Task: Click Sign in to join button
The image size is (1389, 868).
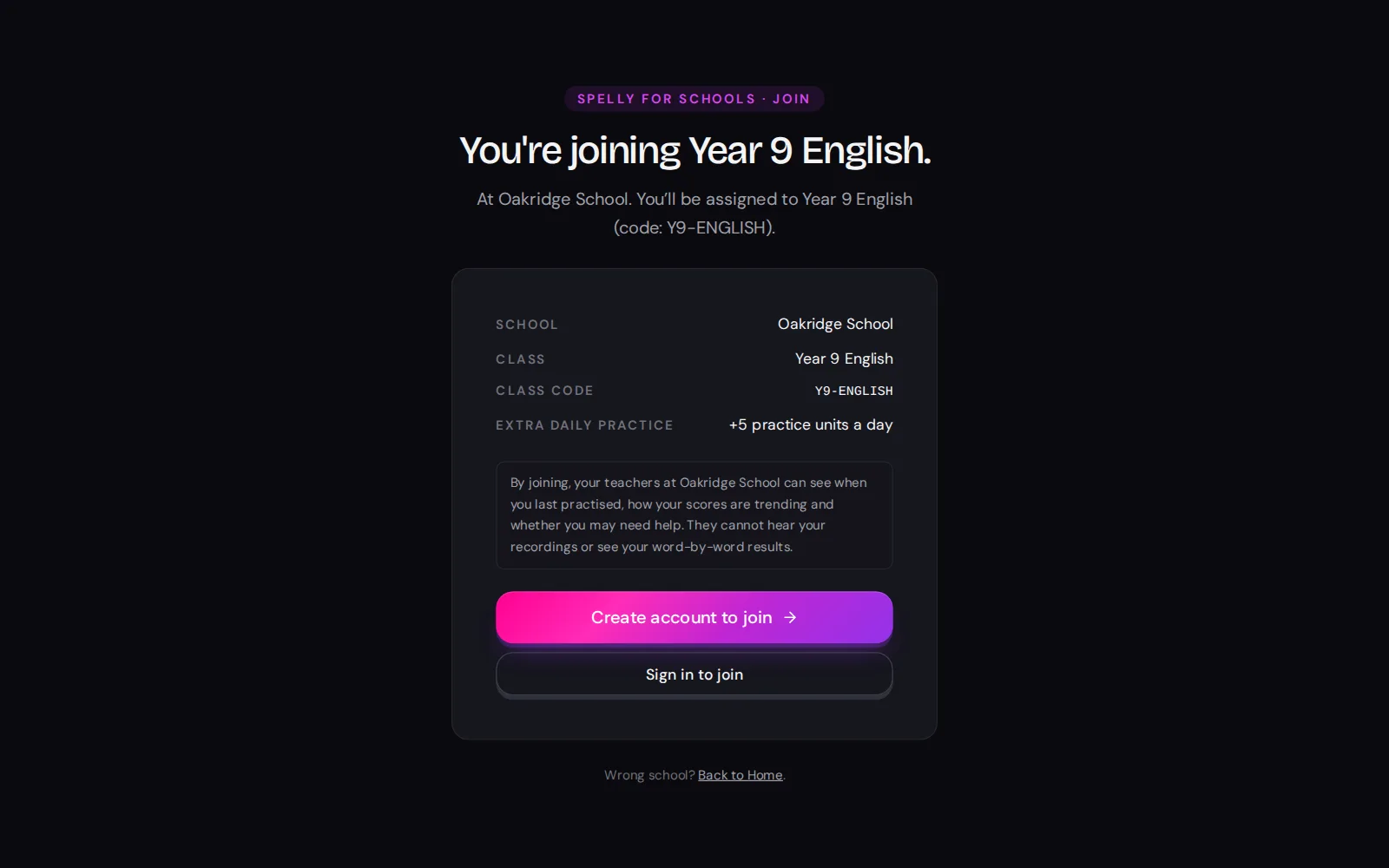Action: (694, 674)
